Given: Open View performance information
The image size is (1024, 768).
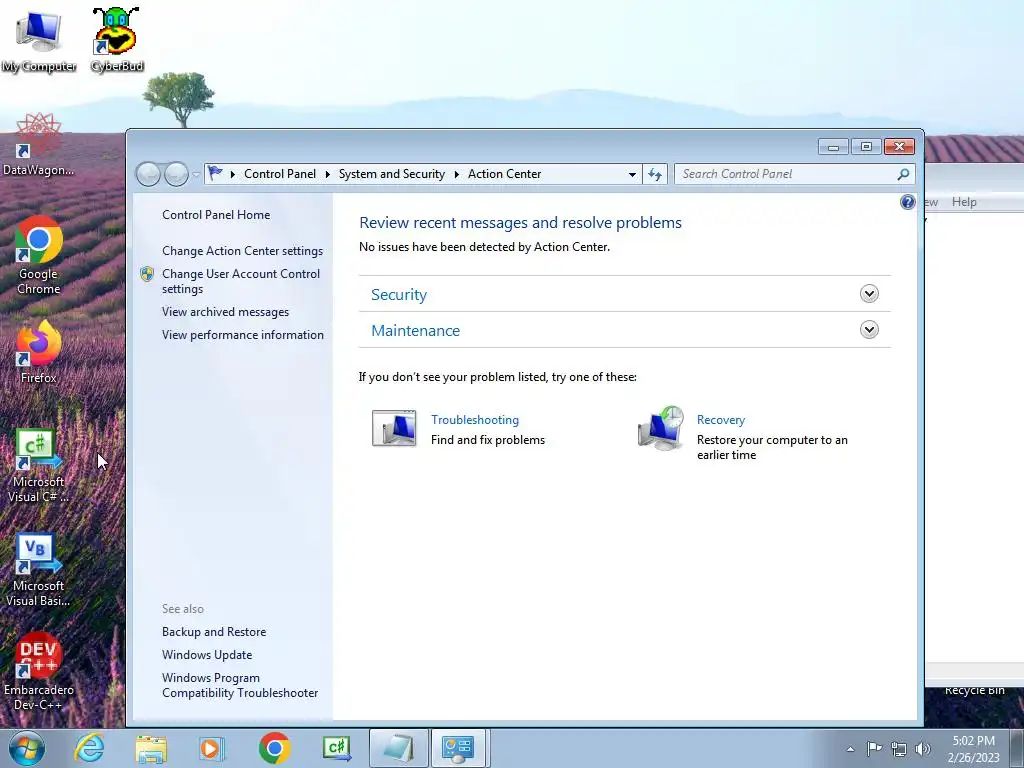Looking at the screenshot, I should pyautogui.click(x=243, y=335).
